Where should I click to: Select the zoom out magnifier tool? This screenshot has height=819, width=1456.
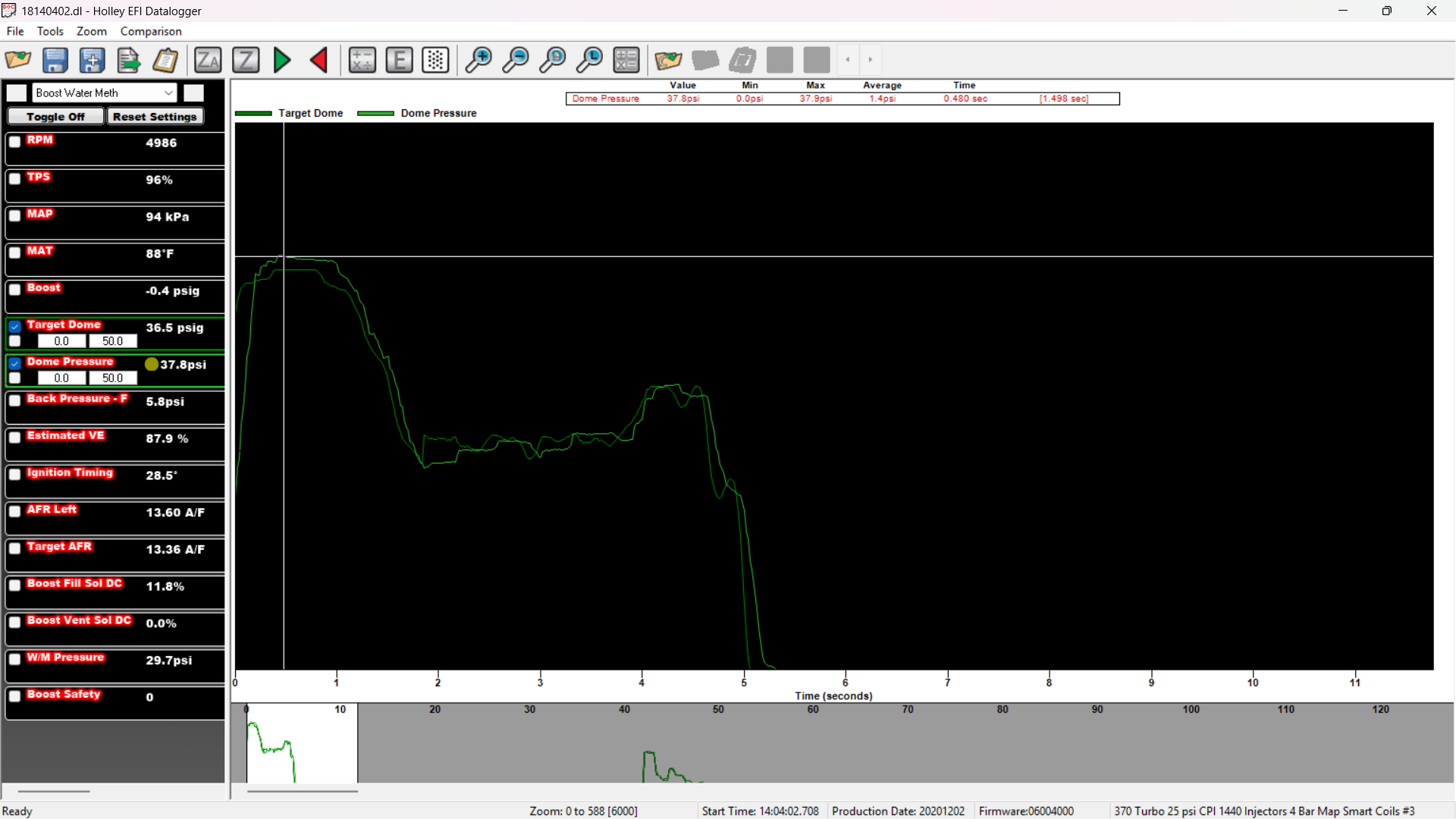tap(516, 60)
